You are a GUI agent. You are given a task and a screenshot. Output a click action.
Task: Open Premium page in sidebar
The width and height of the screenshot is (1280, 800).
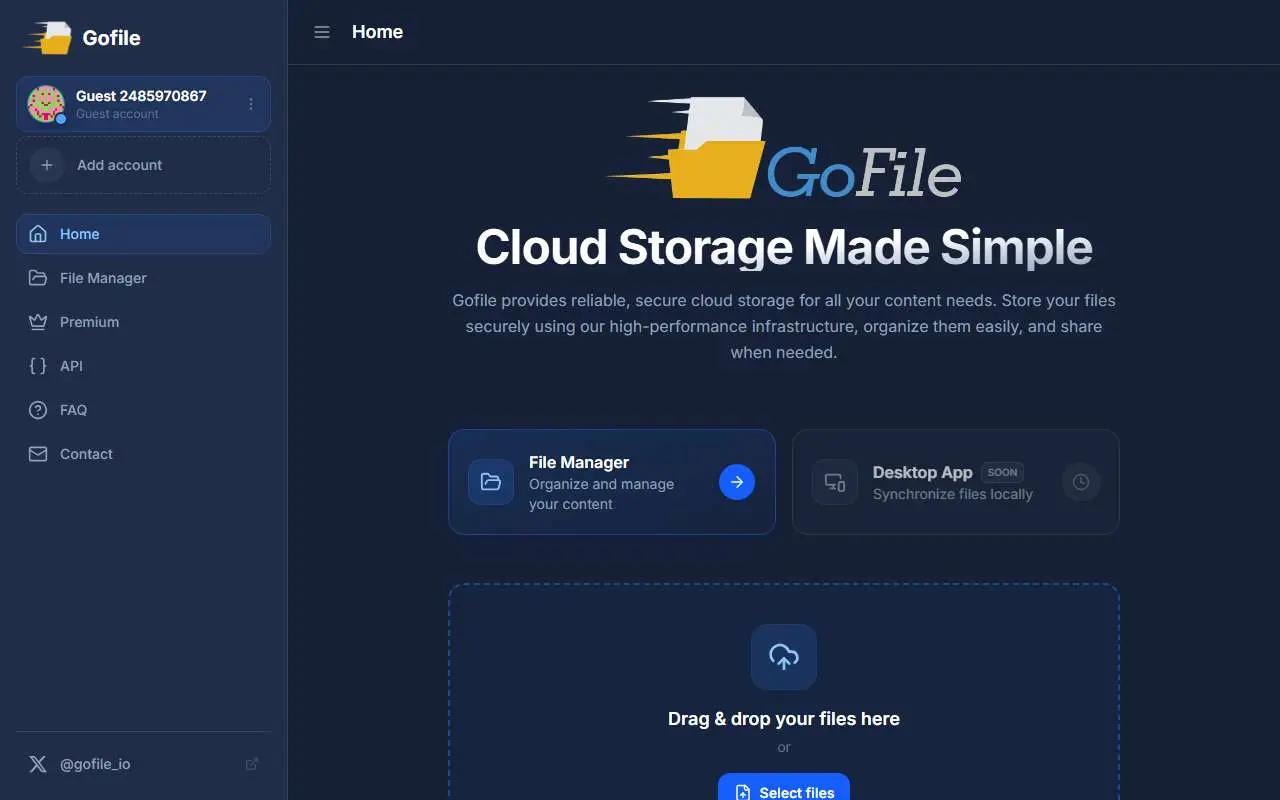point(143,322)
